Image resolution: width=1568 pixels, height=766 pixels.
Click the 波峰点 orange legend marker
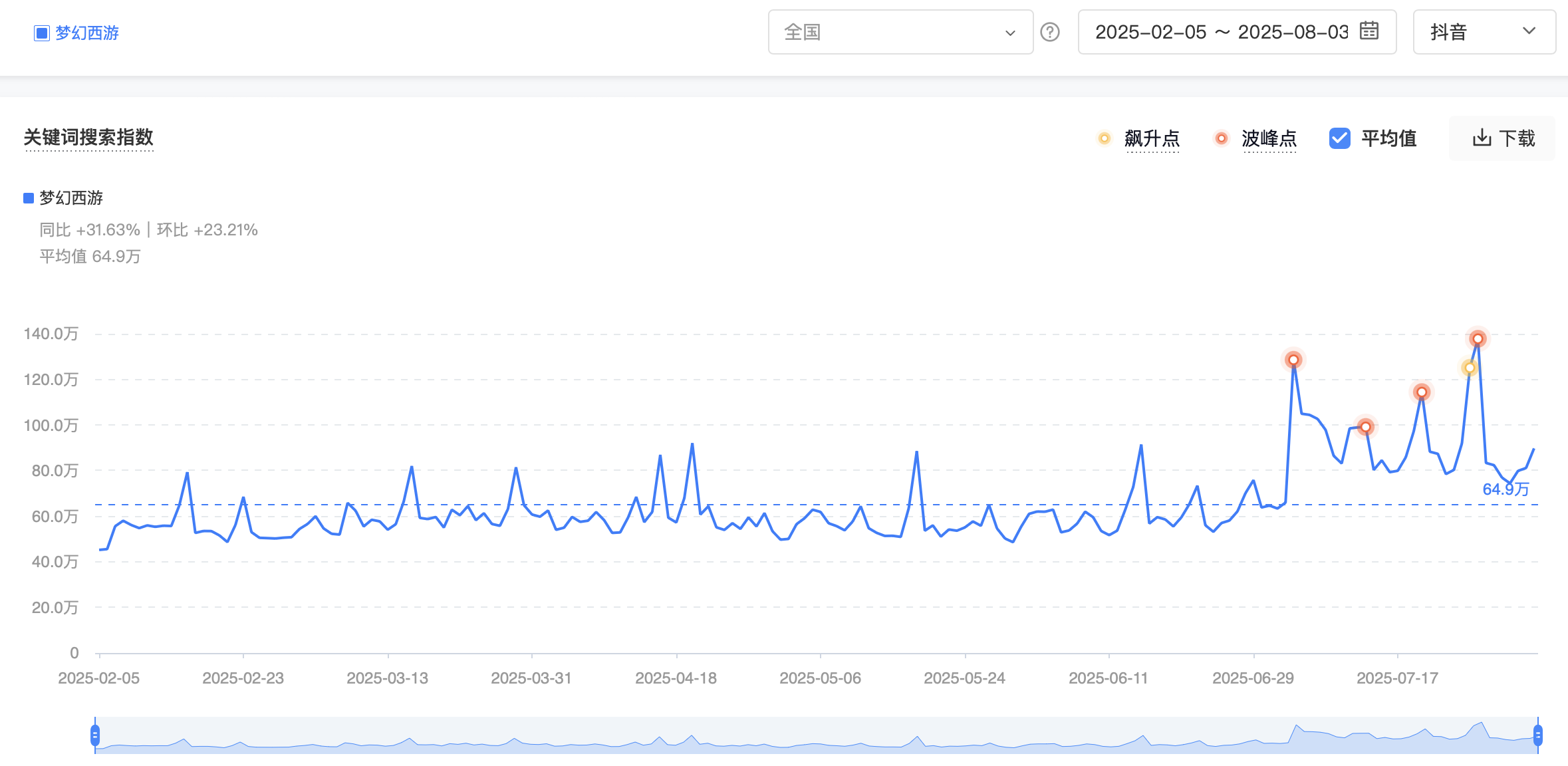tap(1221, 138)
